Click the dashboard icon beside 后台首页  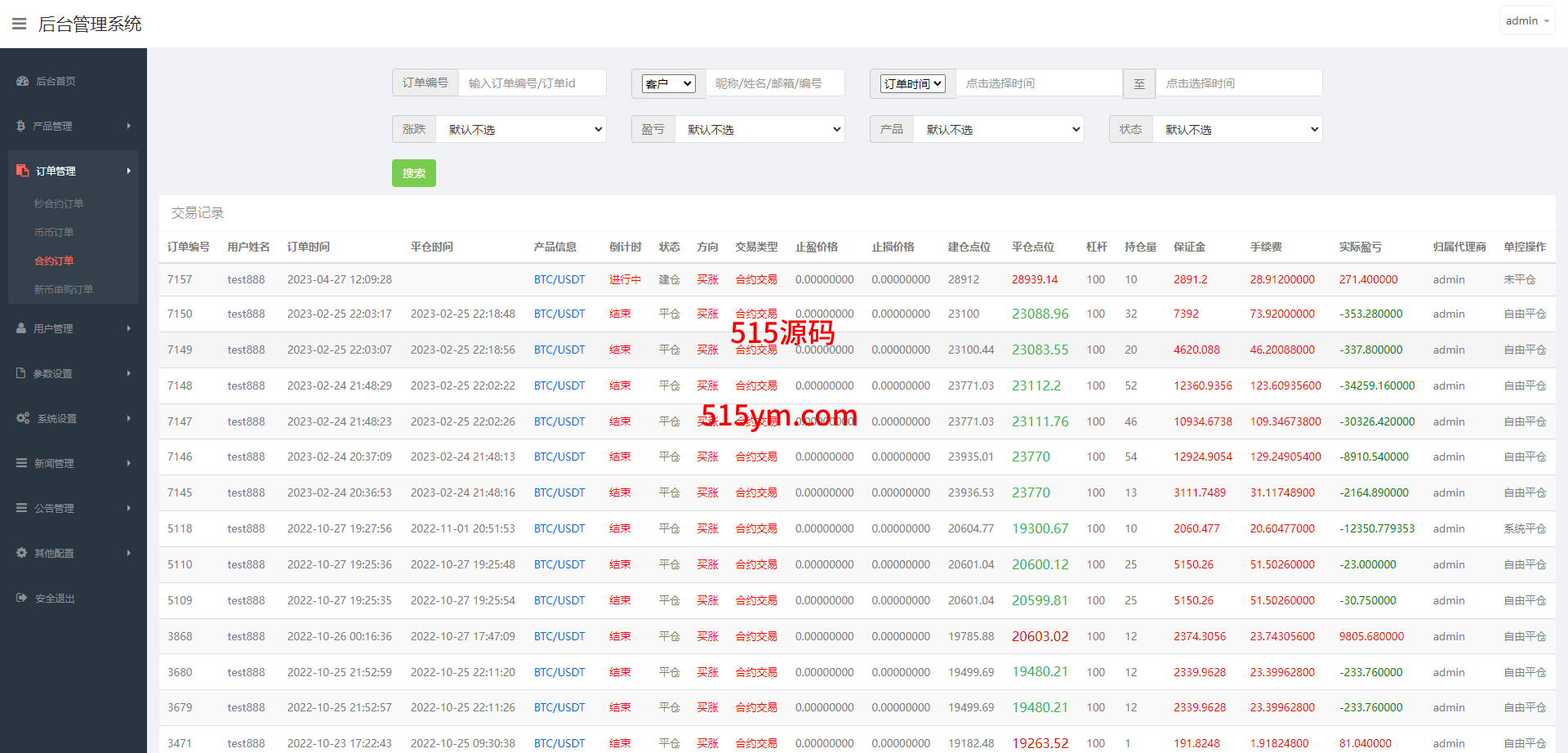22,82
